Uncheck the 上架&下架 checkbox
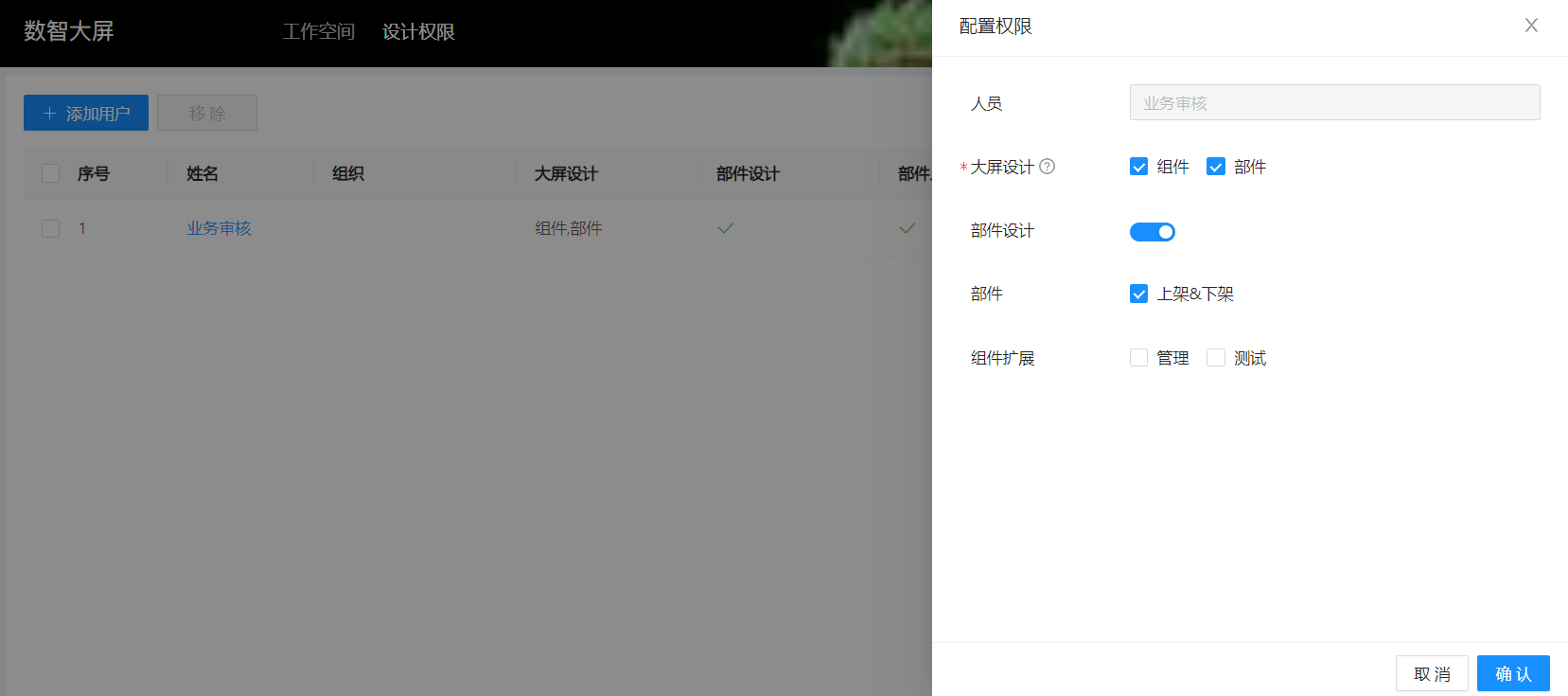This screenshot has width=1568, height=696. click(x=1138, y=294)
